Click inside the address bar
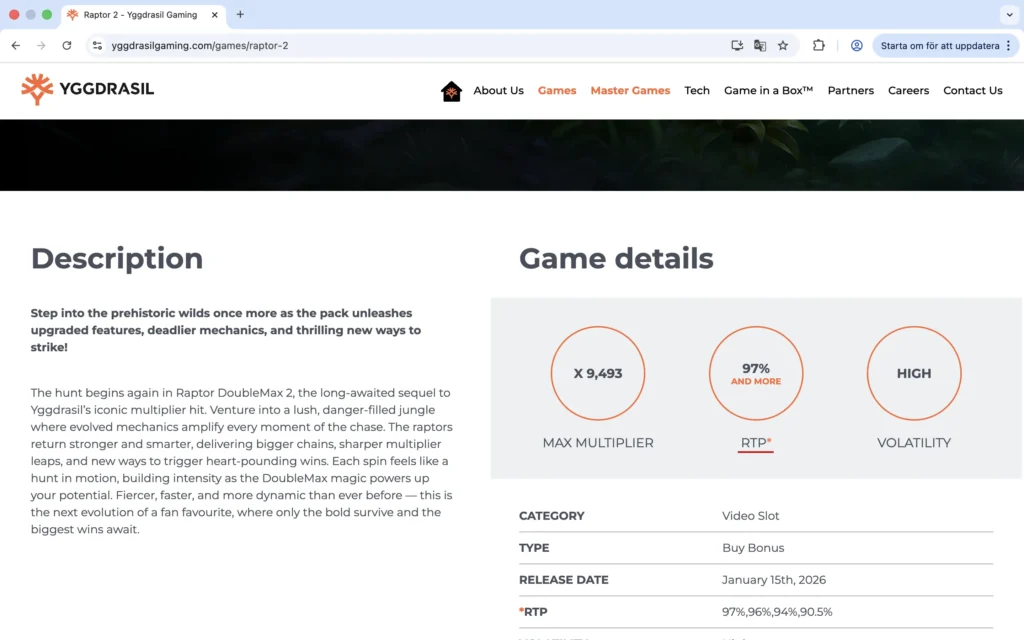 300,45
